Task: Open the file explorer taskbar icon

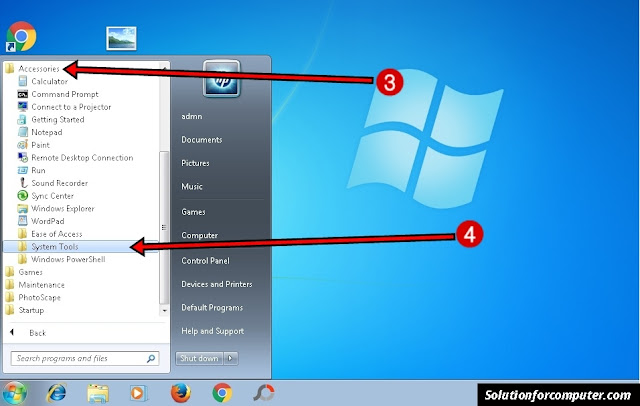Action: (x=98, y=393)
